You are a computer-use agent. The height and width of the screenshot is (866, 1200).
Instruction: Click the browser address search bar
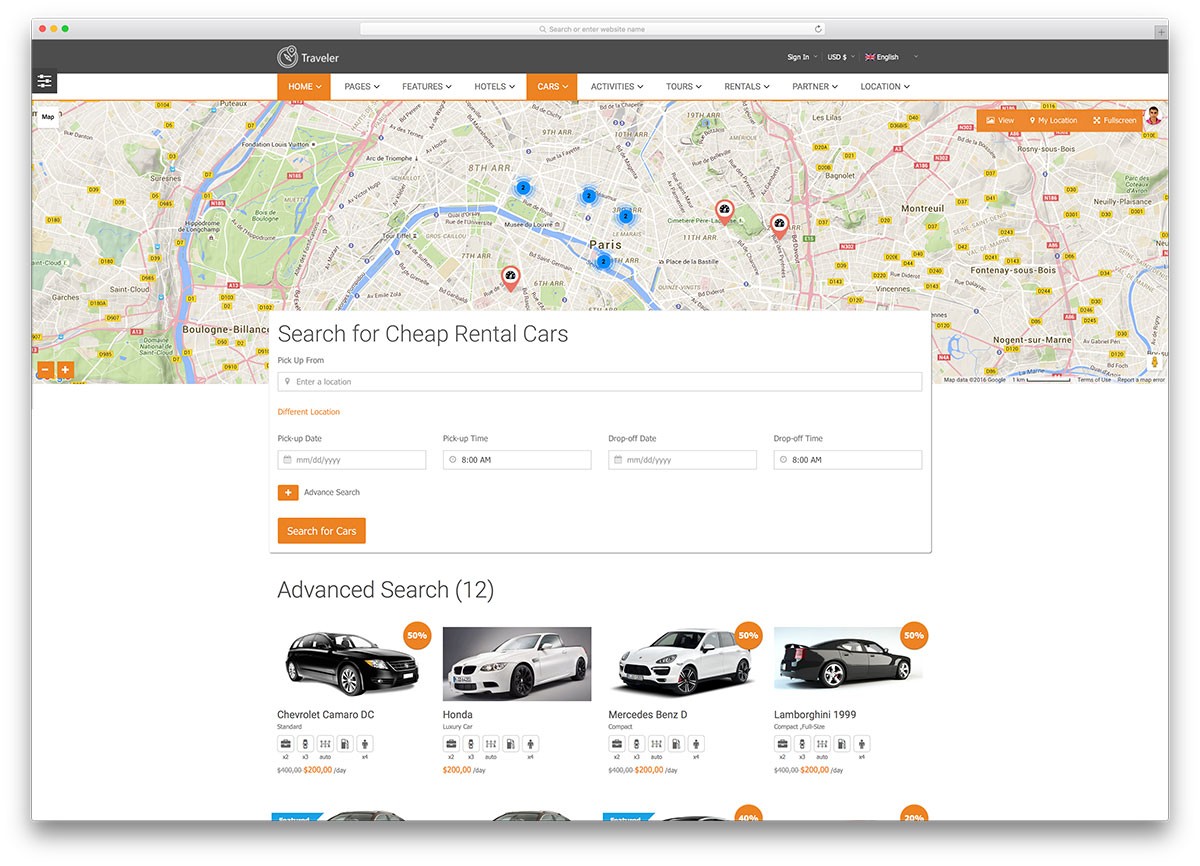594,29
